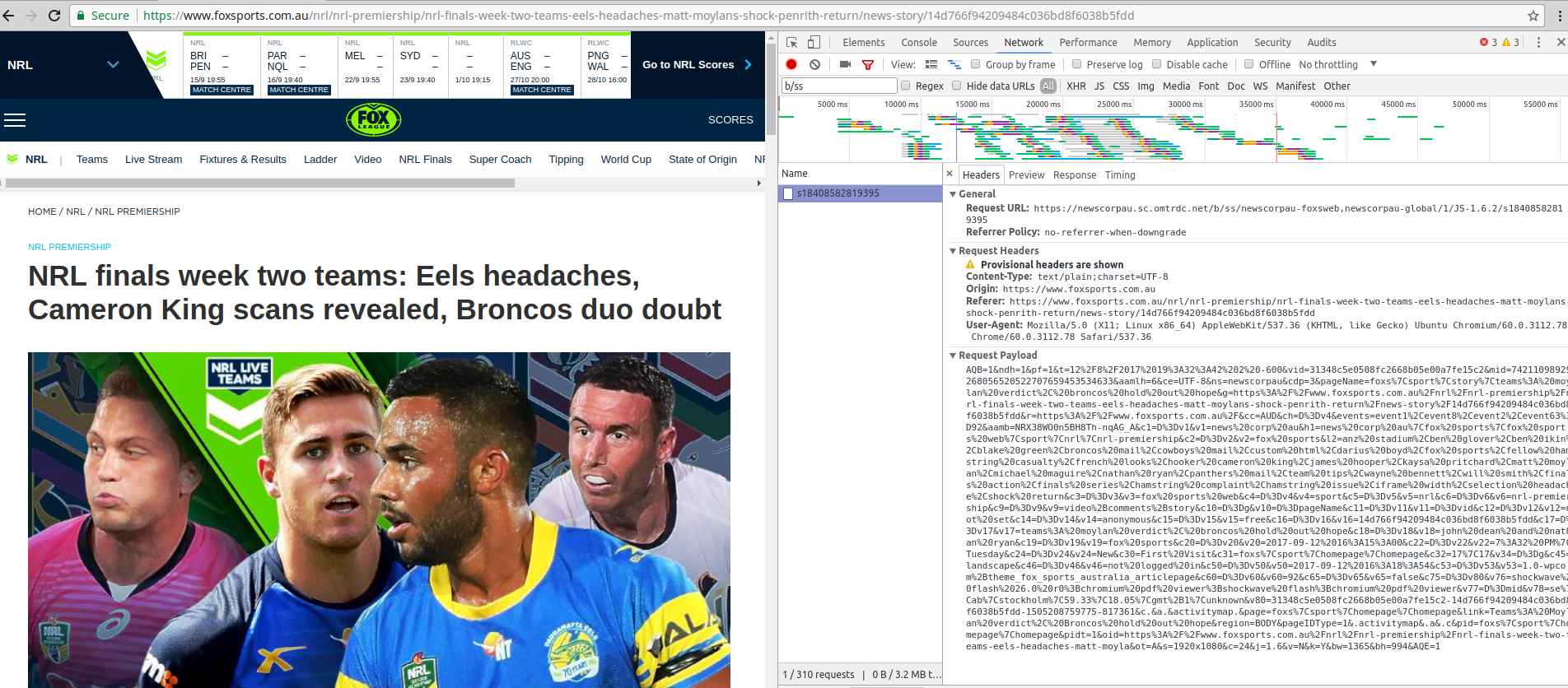This screenshot has width=1568, height=688.
Task: Click the NRL PREMIERSHIP category label above the headline
Action: click(x=69, y=247)
